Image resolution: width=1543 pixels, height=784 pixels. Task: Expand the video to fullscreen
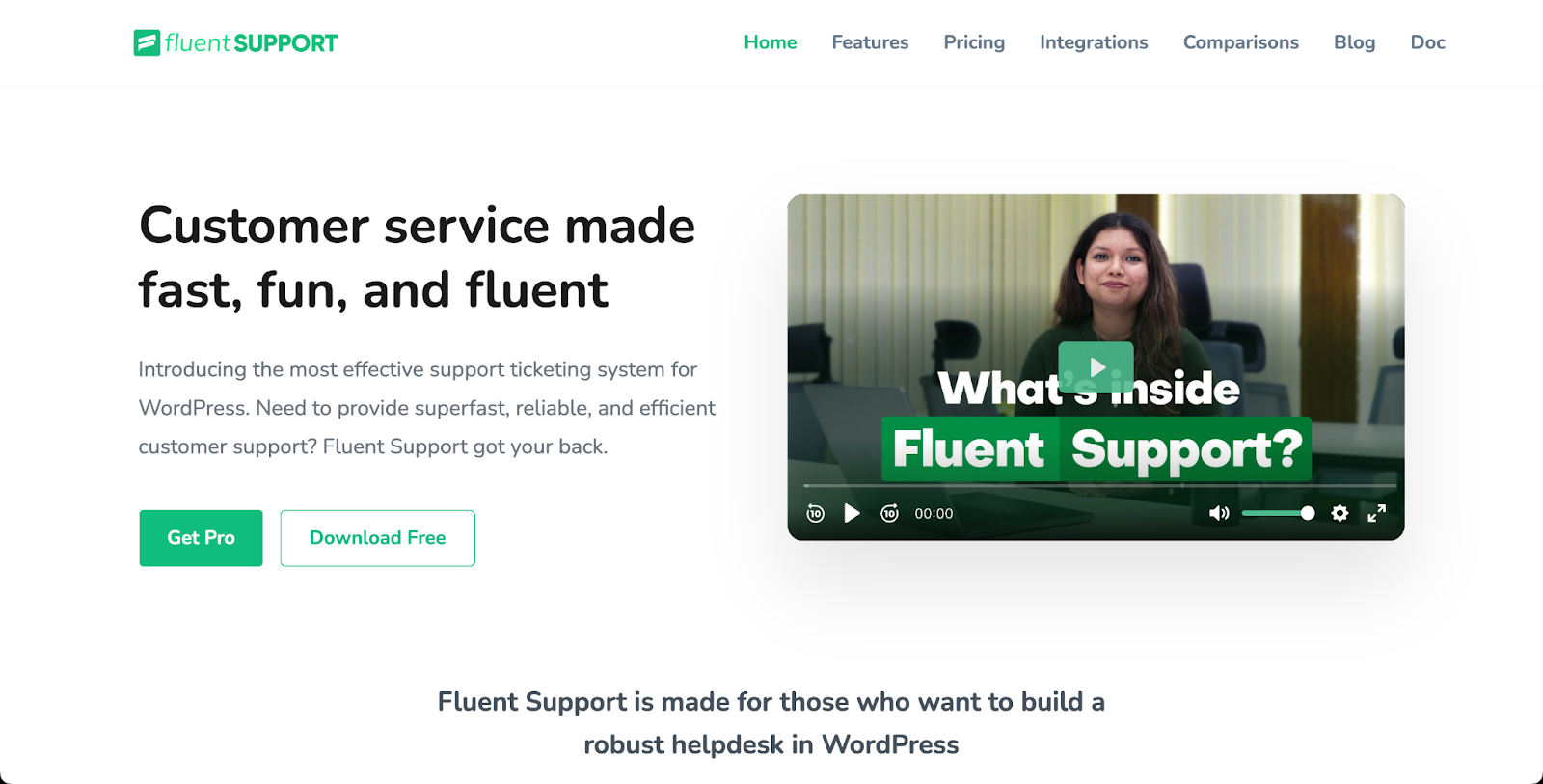click(x=1376, y=513)
